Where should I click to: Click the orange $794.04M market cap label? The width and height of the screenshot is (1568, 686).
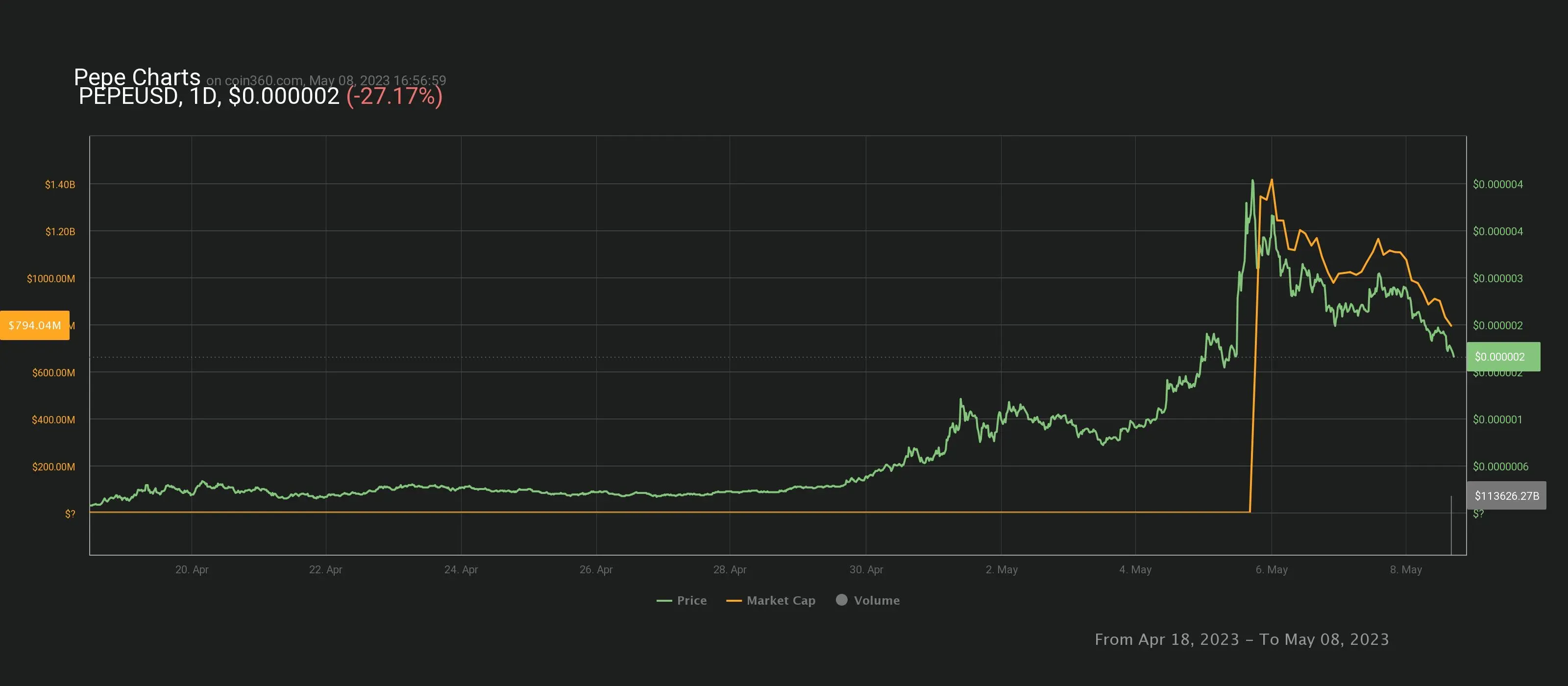[35, 325]
